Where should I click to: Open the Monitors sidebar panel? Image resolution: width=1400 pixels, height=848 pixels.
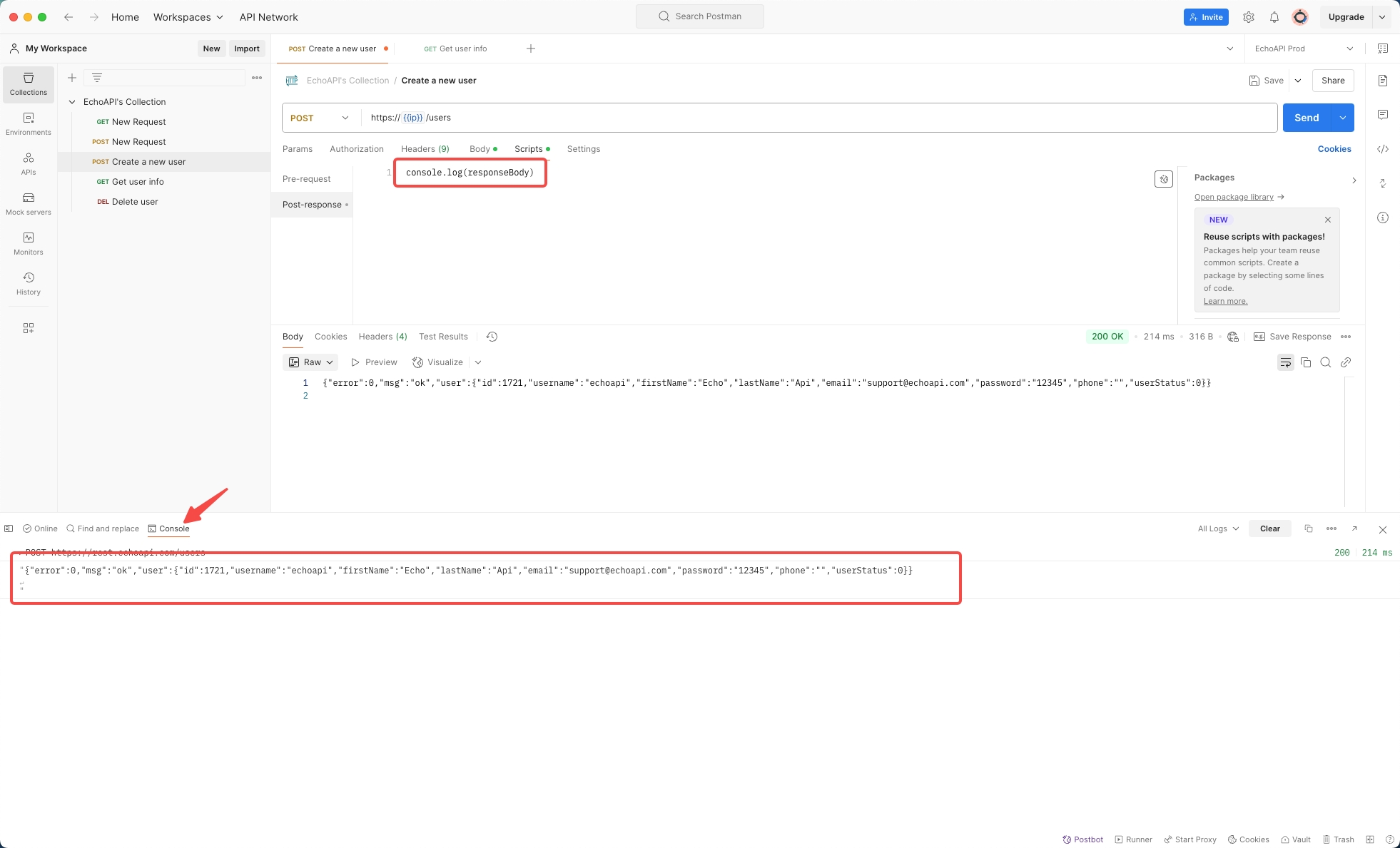pos(29,244)
